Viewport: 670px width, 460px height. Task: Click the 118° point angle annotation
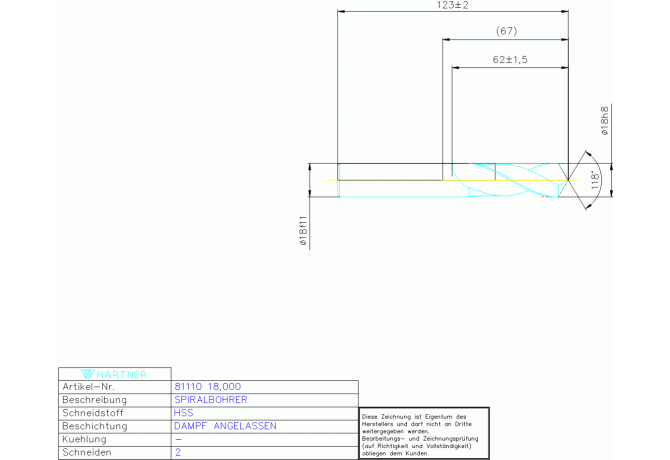tap(596, 181)
